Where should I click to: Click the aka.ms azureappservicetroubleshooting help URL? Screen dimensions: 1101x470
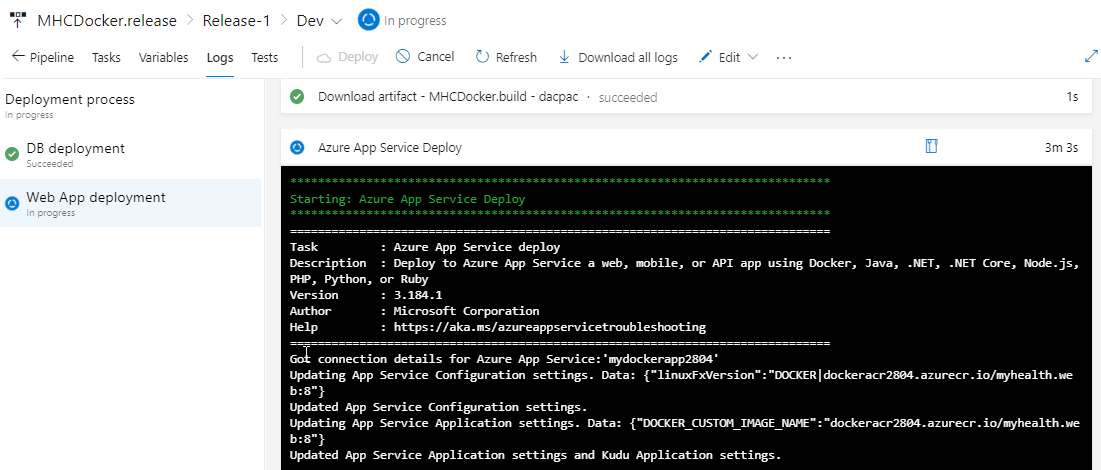pyautogui.click(x=549, y=327)
